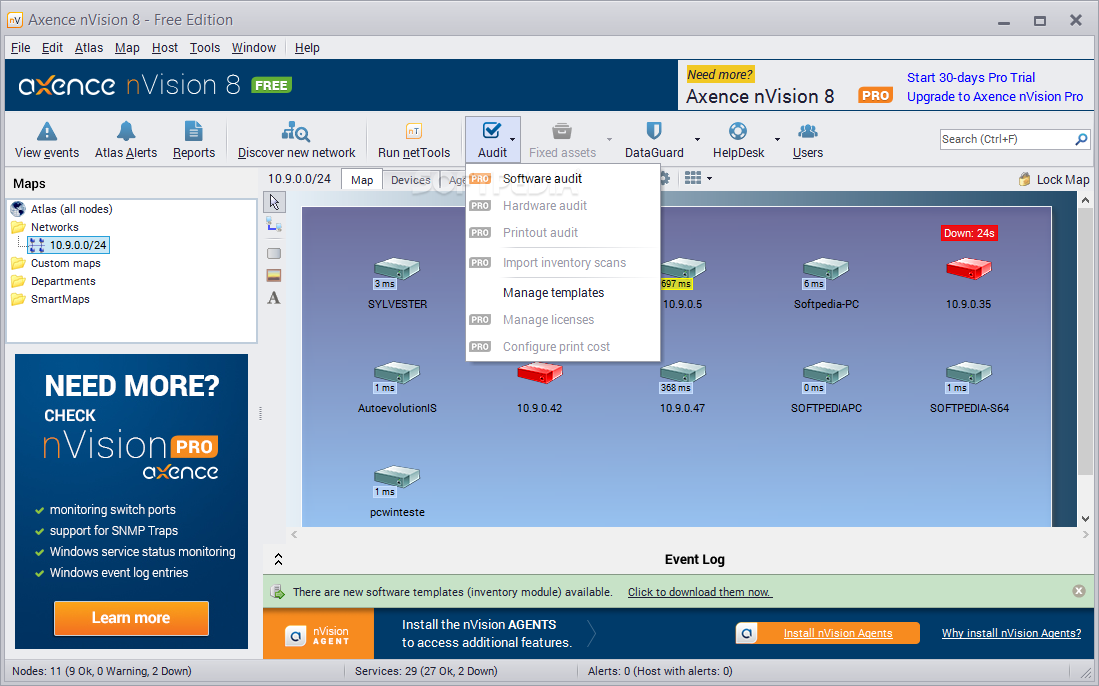Select the down host 10.9.0.35
This screenshot has width=1099, height=686.
969,268
